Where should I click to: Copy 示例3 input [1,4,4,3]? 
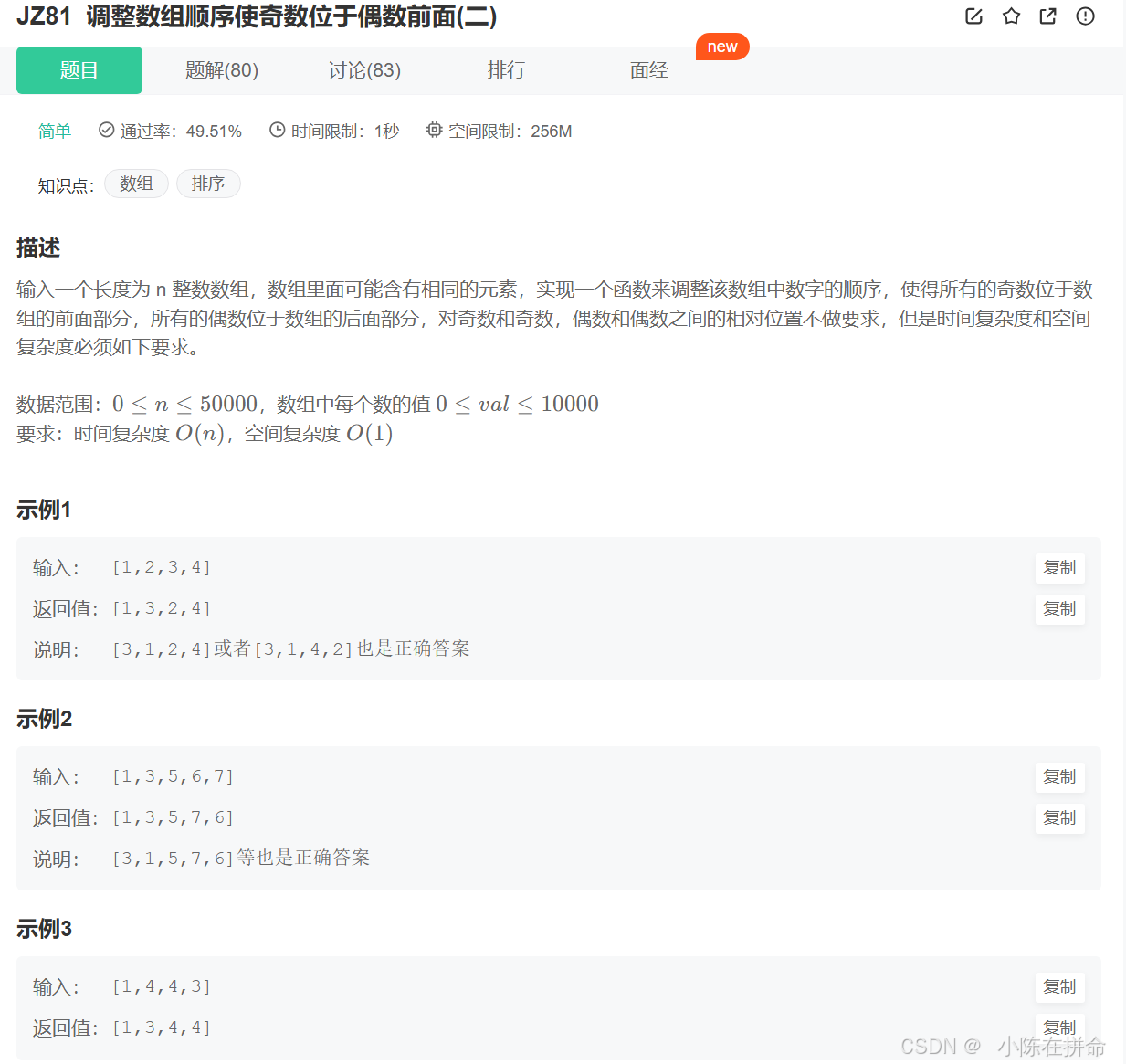[x=1059, y=986]
